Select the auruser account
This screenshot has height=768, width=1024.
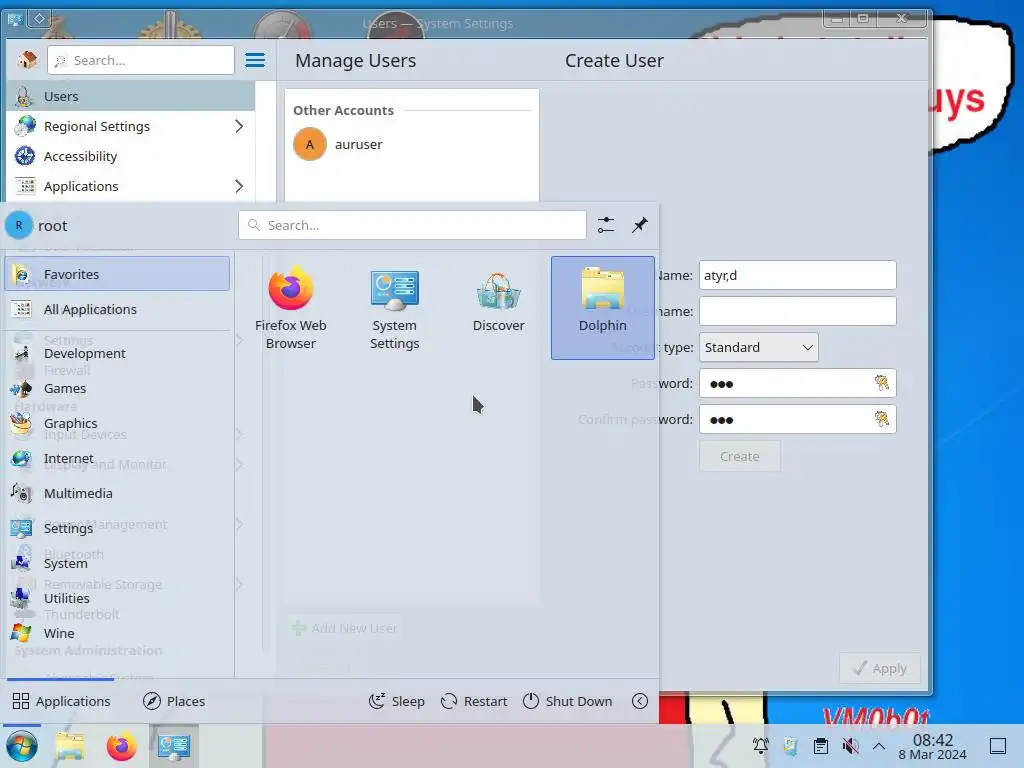411,144
